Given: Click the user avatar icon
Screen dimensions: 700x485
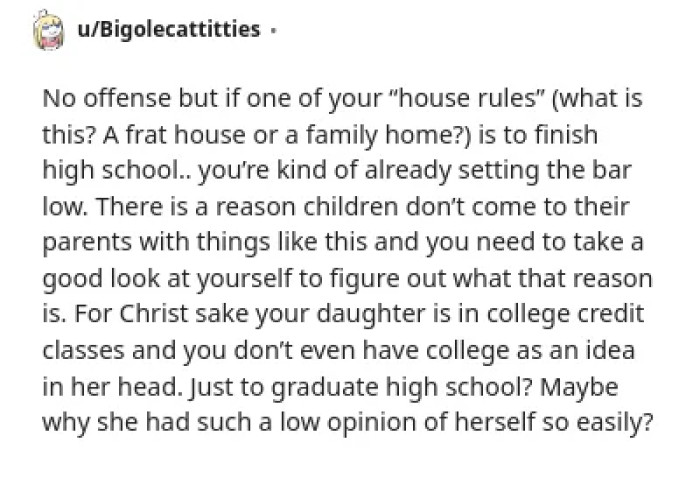Looking at the screenshot, I should (x=49, y=30).
